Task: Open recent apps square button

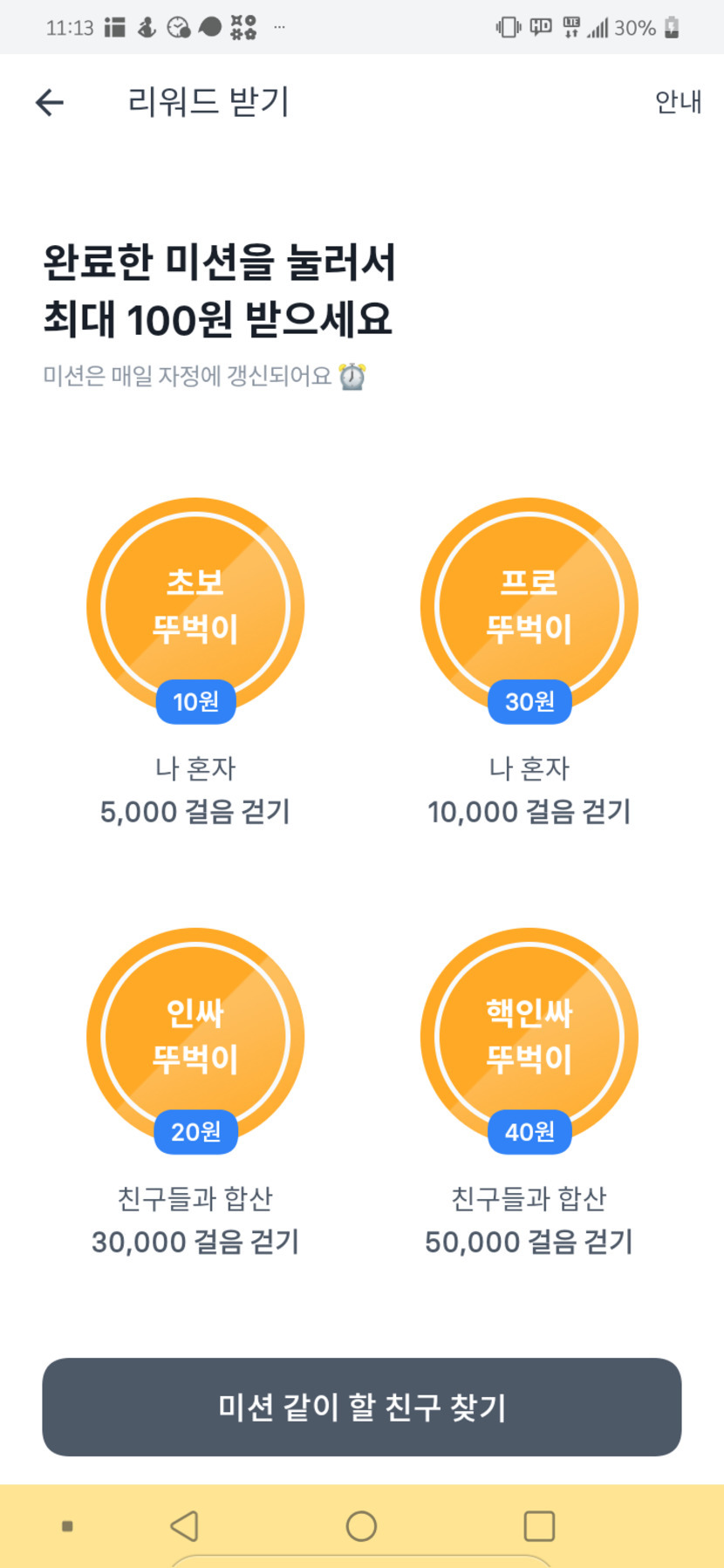Action: [538, 1526]
